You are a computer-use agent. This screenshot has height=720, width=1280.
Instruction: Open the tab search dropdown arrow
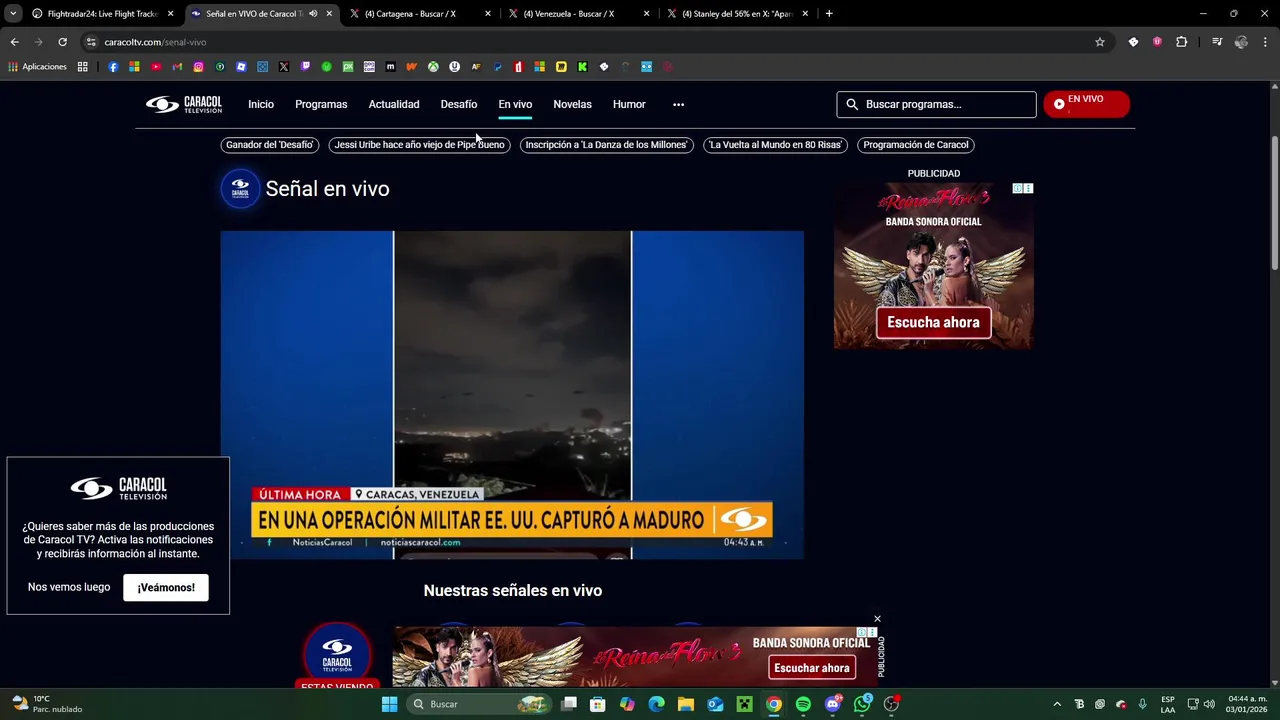click(13, 14)
